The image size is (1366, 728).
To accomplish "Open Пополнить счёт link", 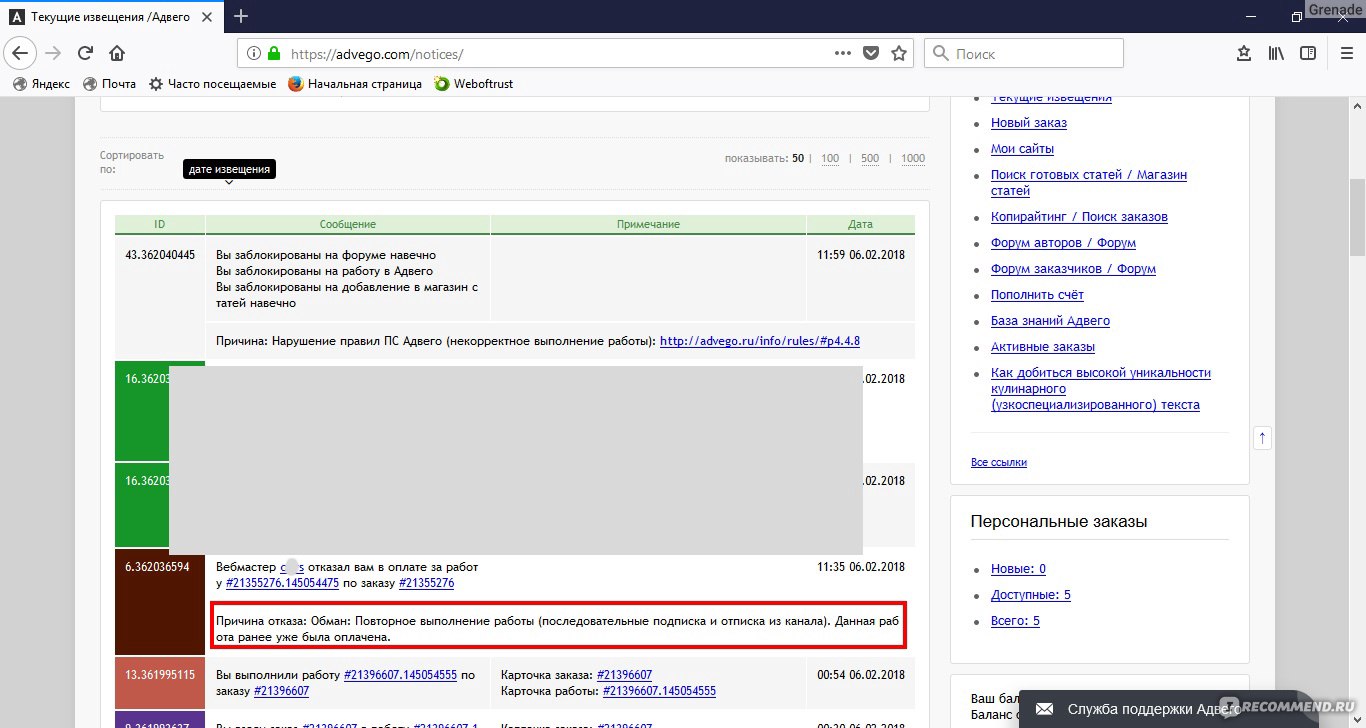I will point(1037,295).
